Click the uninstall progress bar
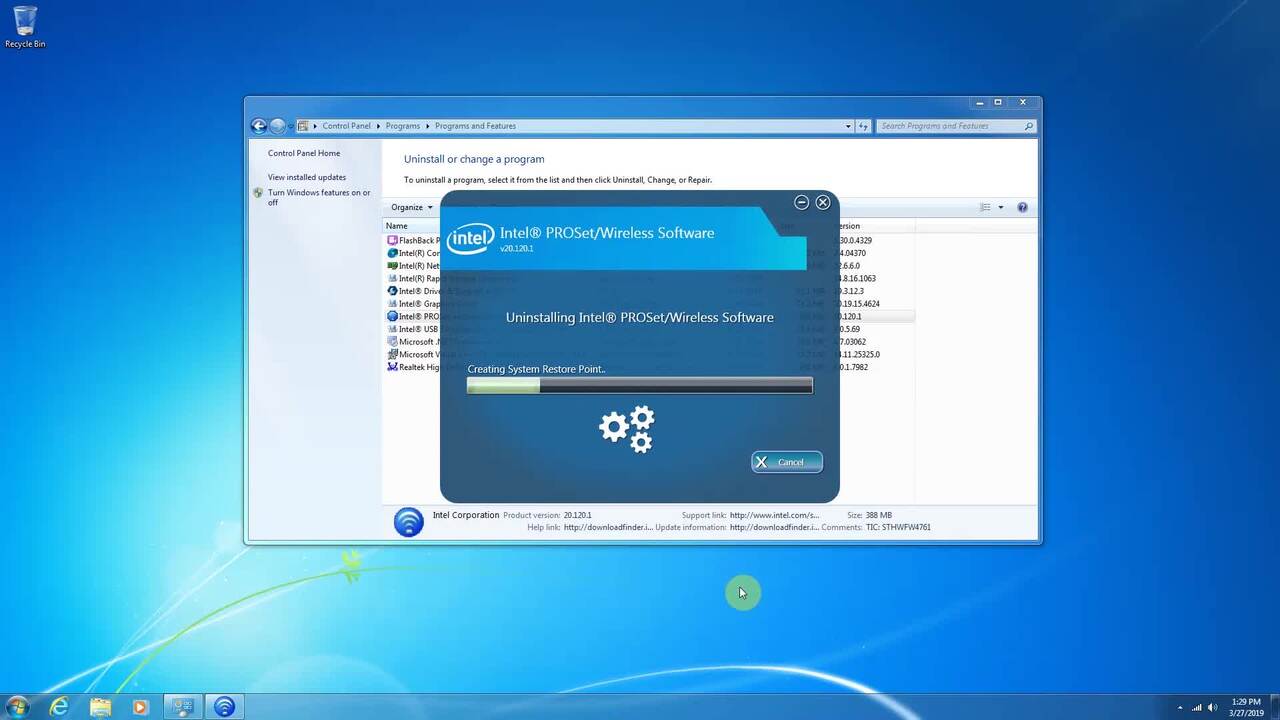Viewport: 1280px width, 720px height. pyautogui.click(x=640, y=386)
